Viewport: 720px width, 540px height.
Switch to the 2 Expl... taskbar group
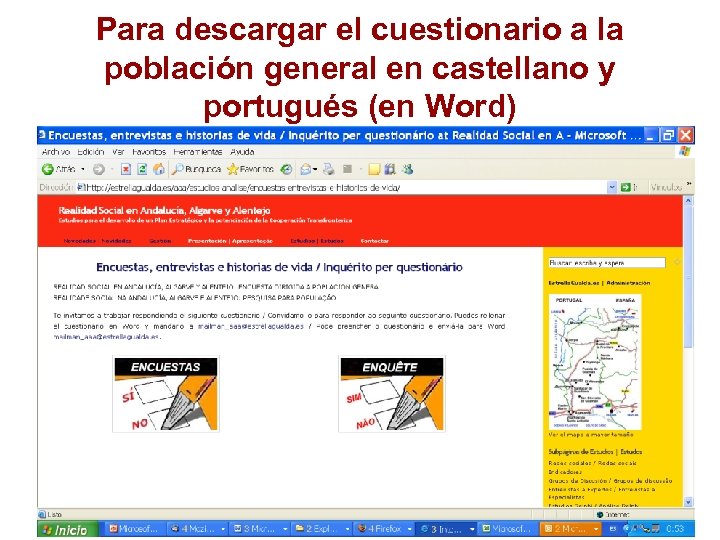pos(322,529)
